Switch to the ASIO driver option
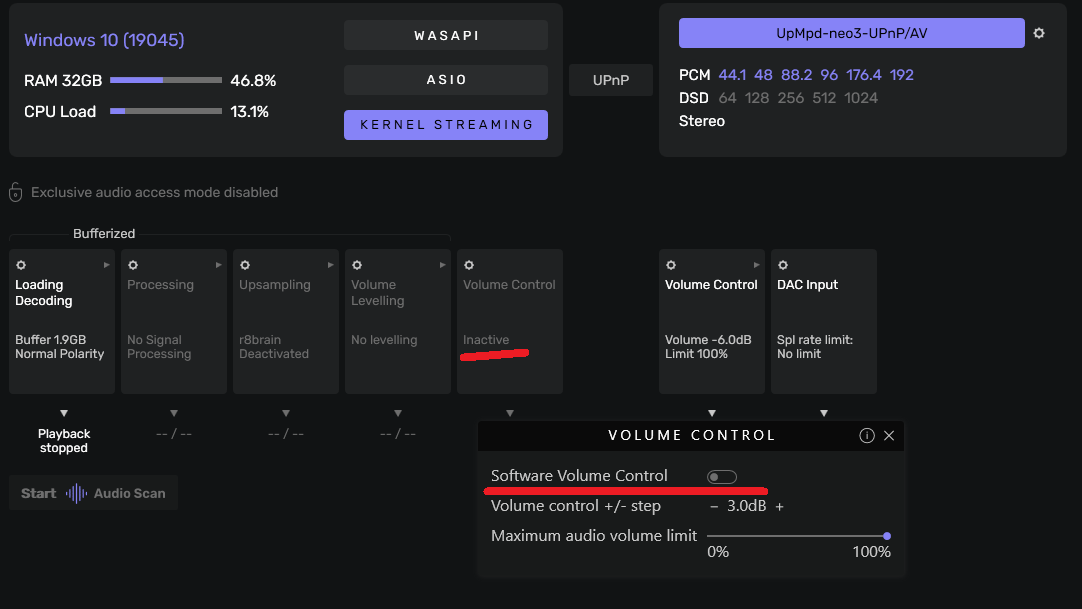The height and width of the screenshot is (609, 1082). coord(446,80)
